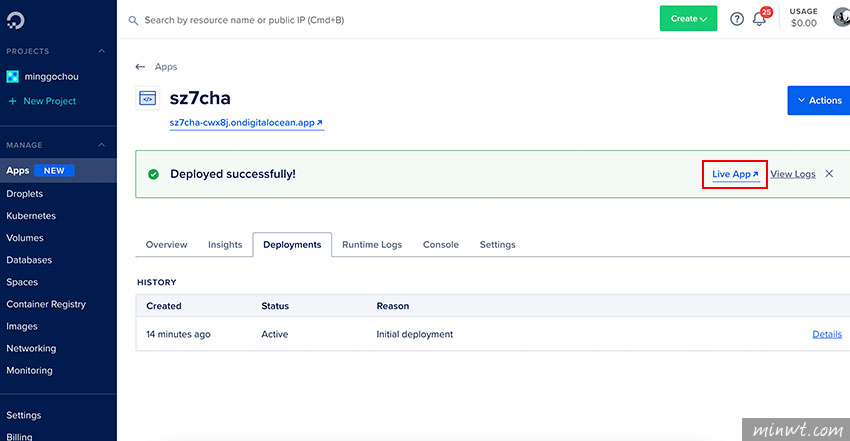Image resolution: width=850 pixels, height=441 pixels.
Task: Click the search magnifier icon
Action: pos(133,21)
